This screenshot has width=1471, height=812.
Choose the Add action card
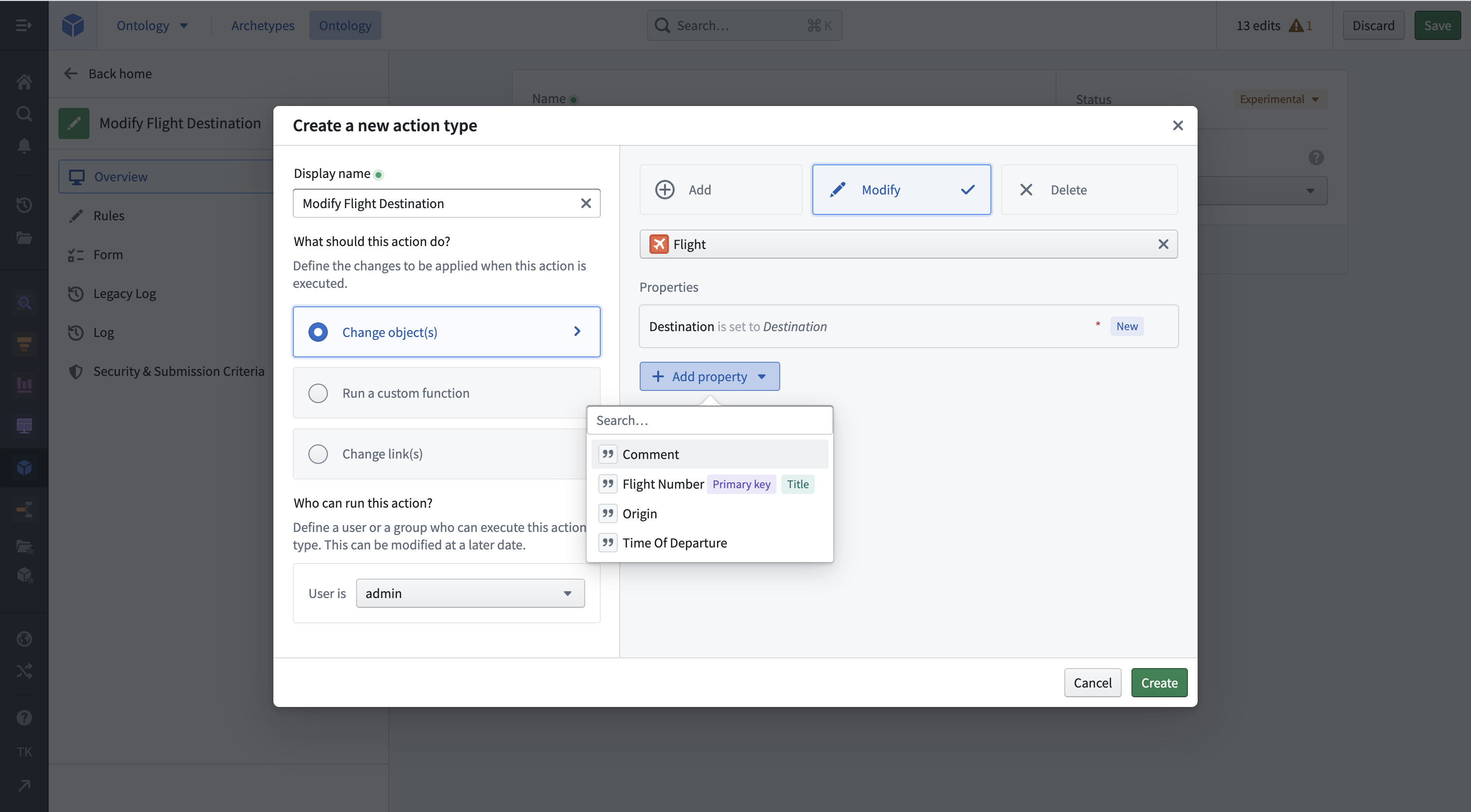[x=720, y=190]
